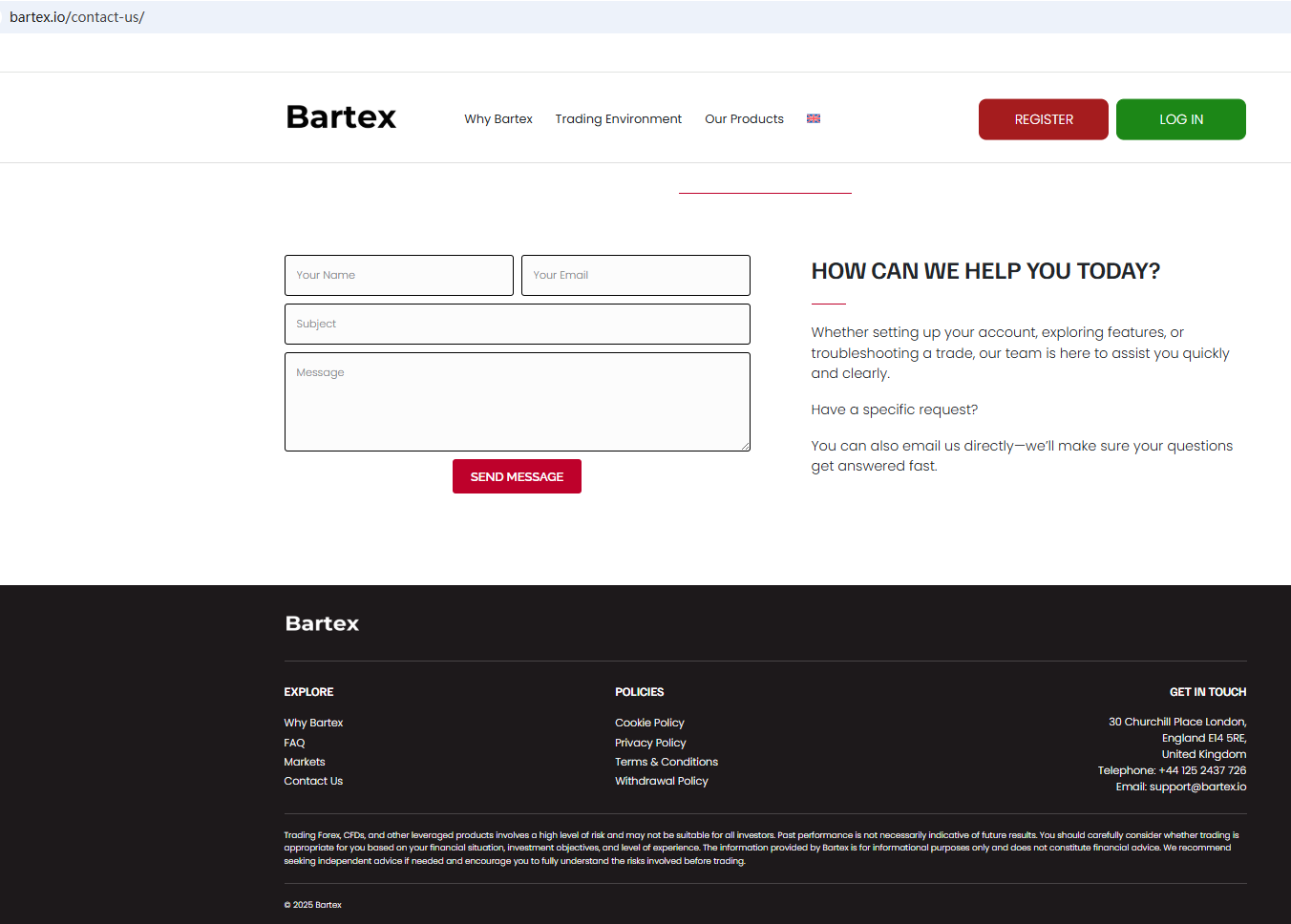Viewport: 1291px width, 924px height.
Task: Click the Bartex logo in header
Action: 341,117
